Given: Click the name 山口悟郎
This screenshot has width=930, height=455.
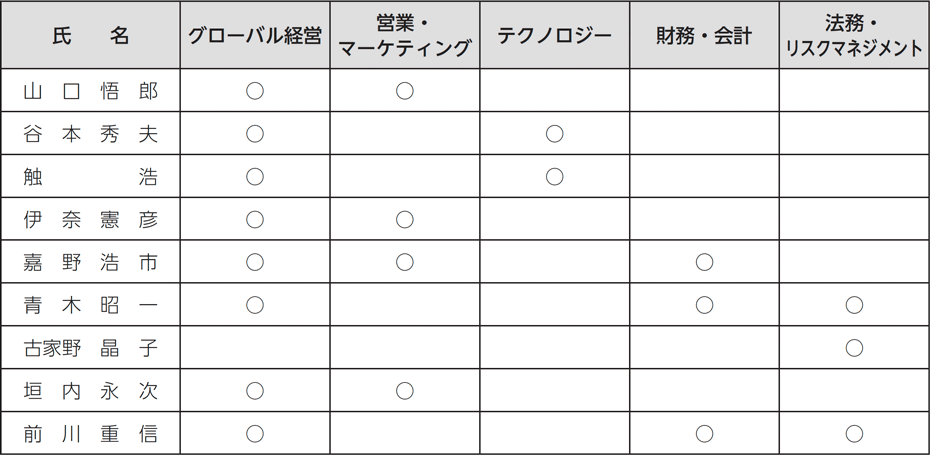Looking at the screenshot, I should 90,91.
